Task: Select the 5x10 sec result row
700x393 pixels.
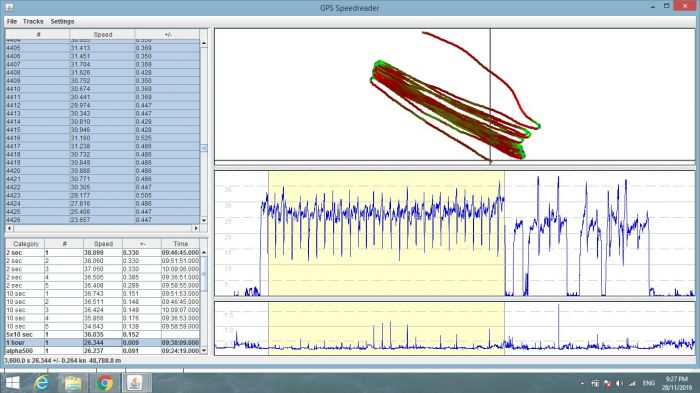Action: pos(102,334)
